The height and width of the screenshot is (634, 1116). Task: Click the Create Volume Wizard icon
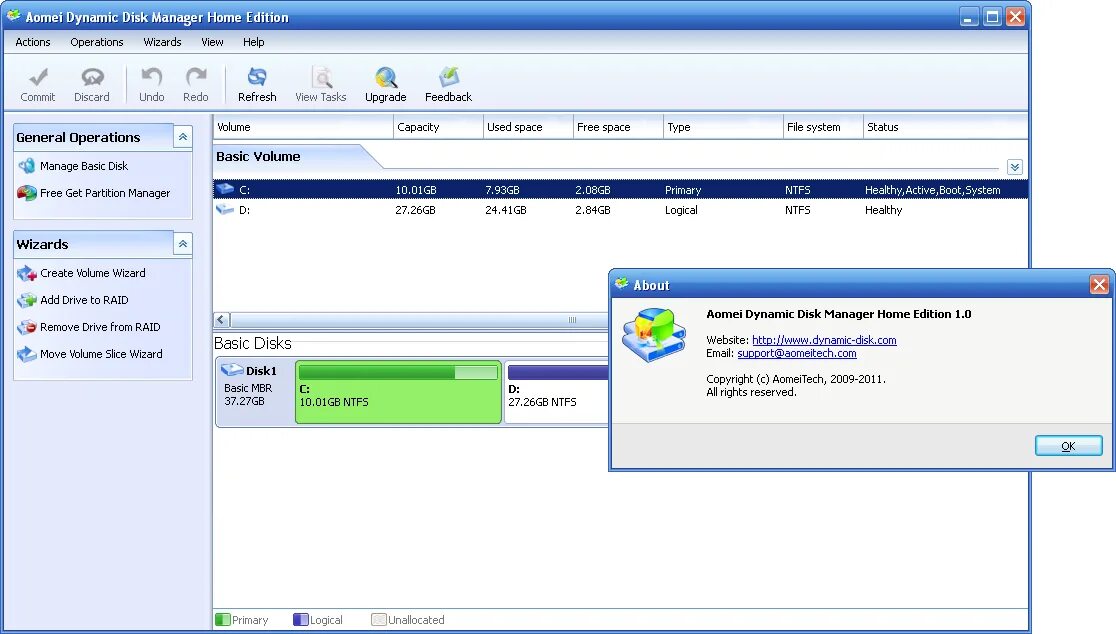[27, 273]
